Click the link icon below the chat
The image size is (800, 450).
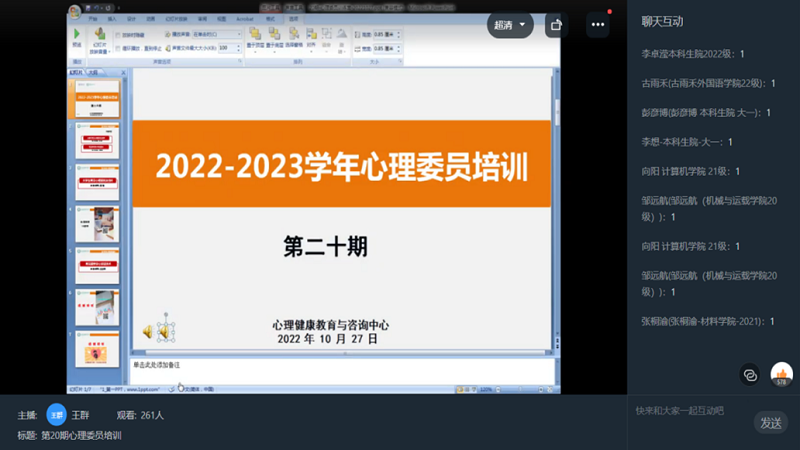(x=750, y=376)
